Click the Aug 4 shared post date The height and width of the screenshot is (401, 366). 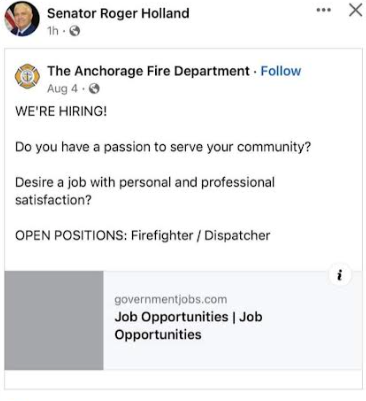click(62, 89)
